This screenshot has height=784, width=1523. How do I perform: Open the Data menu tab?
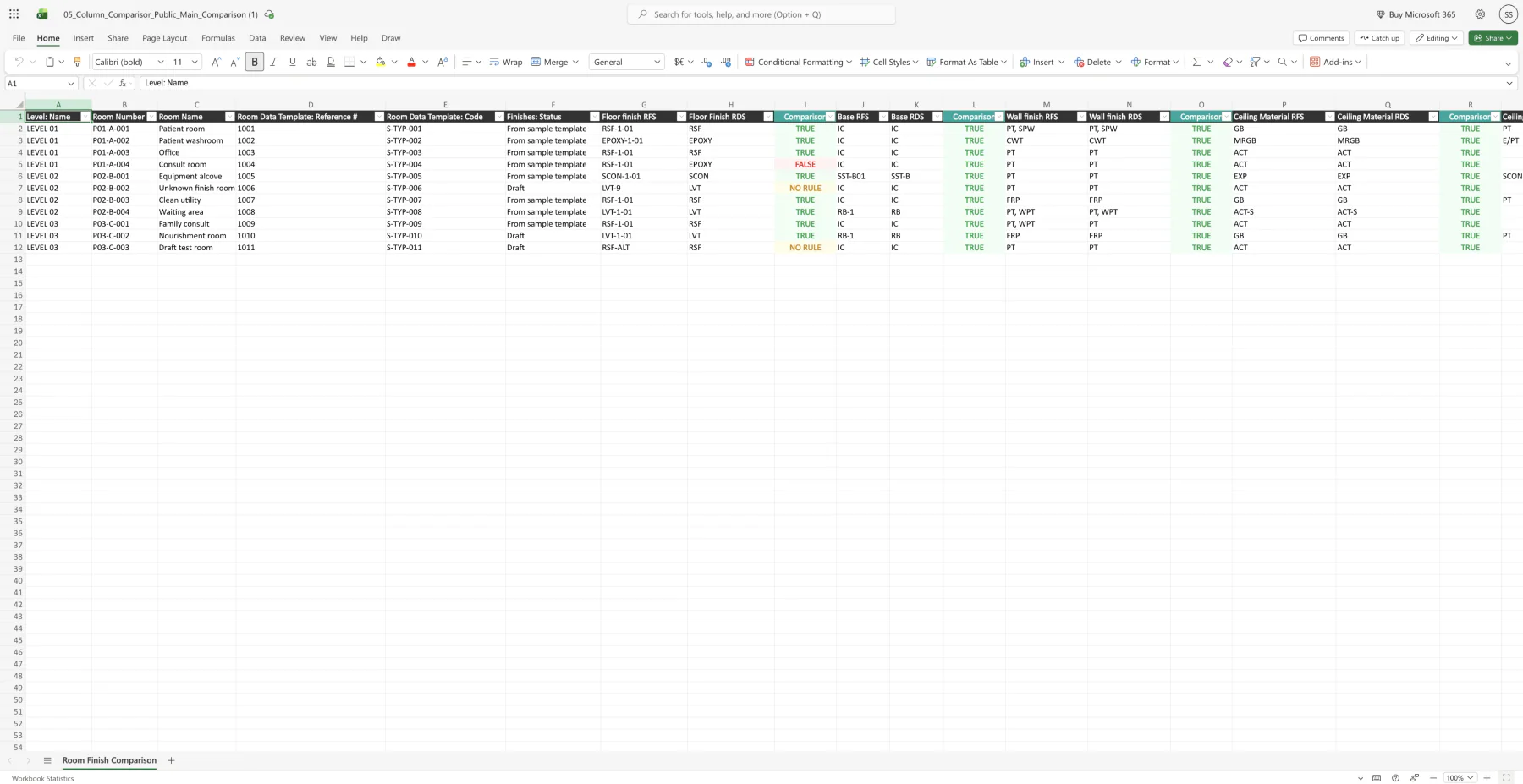(257, 38)
